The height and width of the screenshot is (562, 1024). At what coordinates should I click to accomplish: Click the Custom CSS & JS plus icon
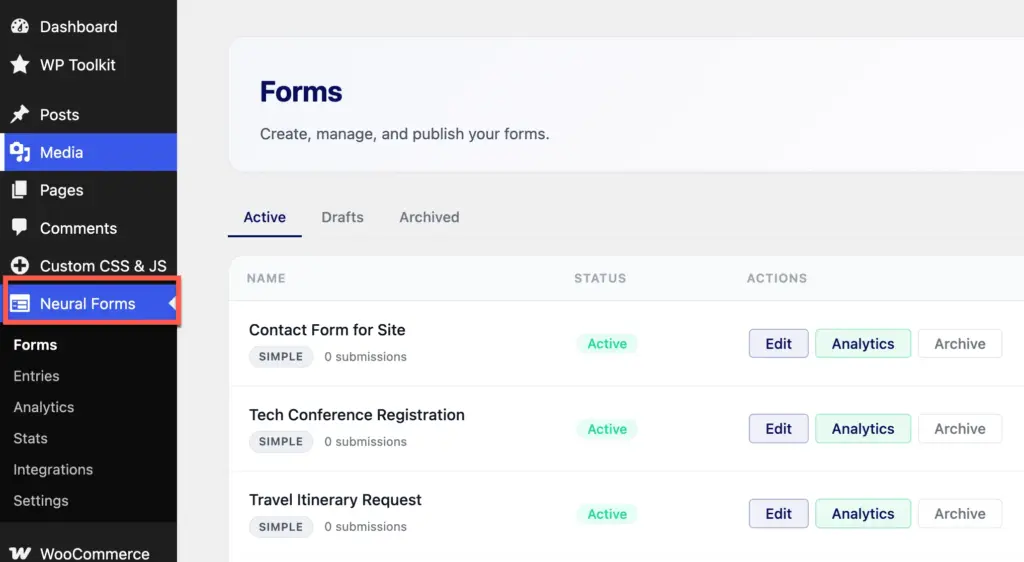pos(20,265)
